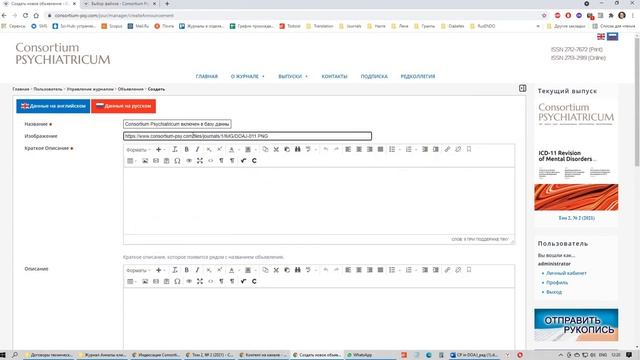Toggle sidebar panel icon beside breadcrumbs
This screenshot has height=360, width=640.
[x=522, y=88]
